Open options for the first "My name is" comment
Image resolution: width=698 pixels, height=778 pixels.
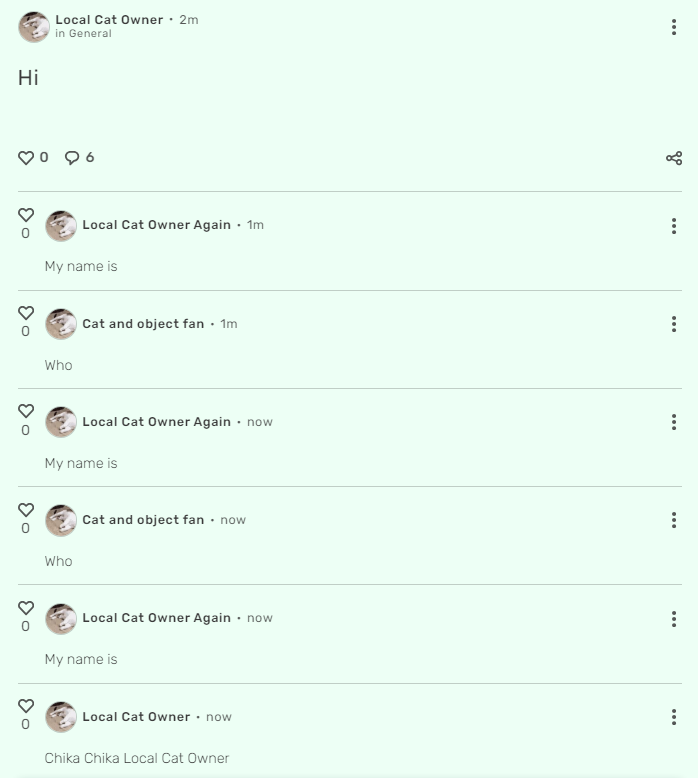(x=674, y=226)
